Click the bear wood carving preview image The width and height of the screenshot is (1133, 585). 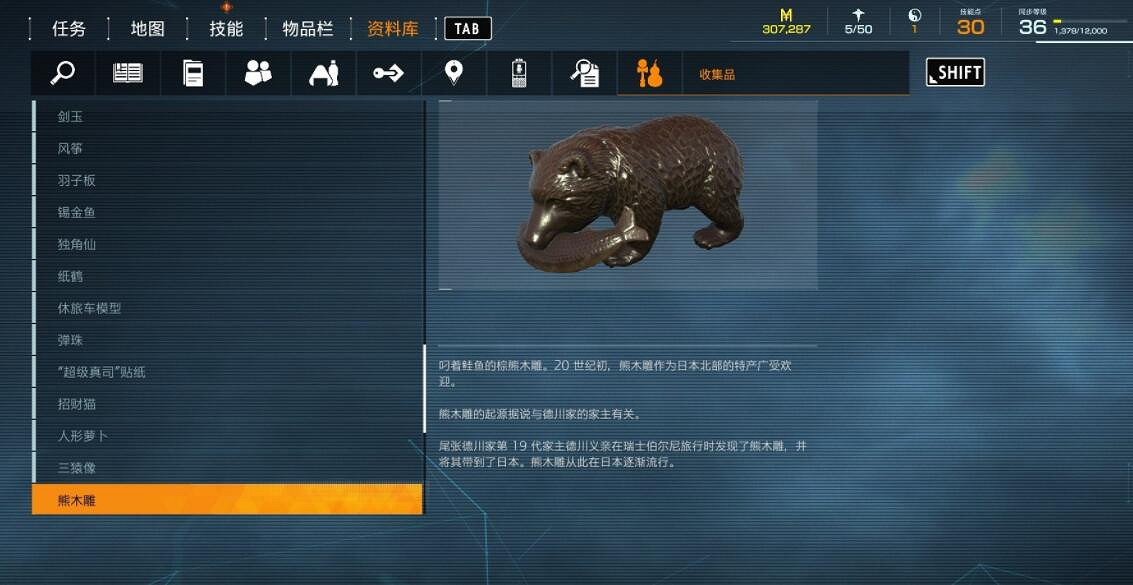click(x=628, y=195)
